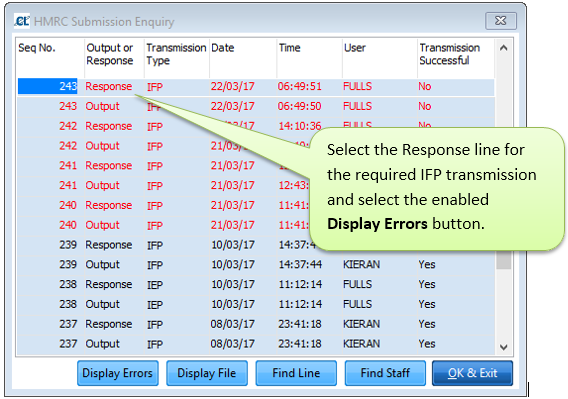Select the 239 Response row label
The height and width of the screenshot is (399, 568).
[x=109, y=245]
